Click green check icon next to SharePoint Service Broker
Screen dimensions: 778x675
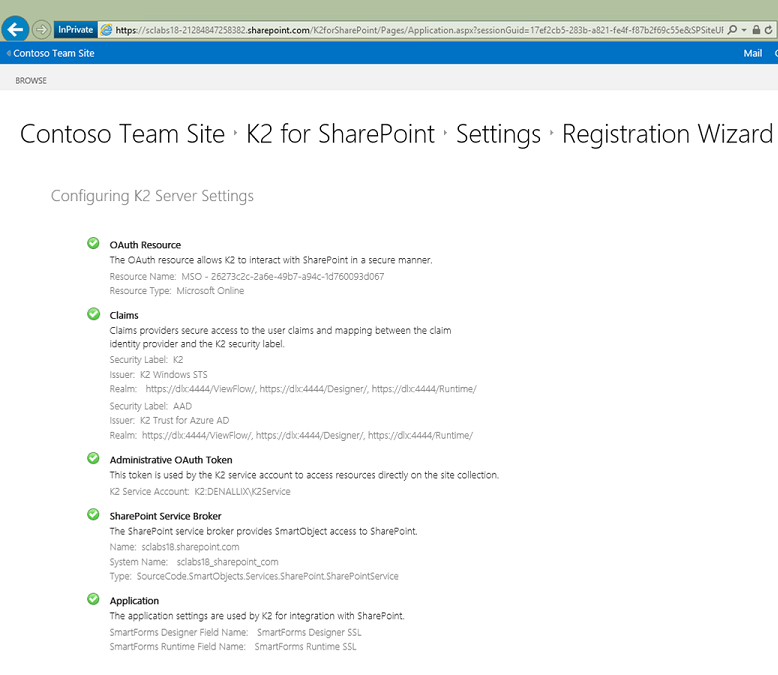point(94,515)
